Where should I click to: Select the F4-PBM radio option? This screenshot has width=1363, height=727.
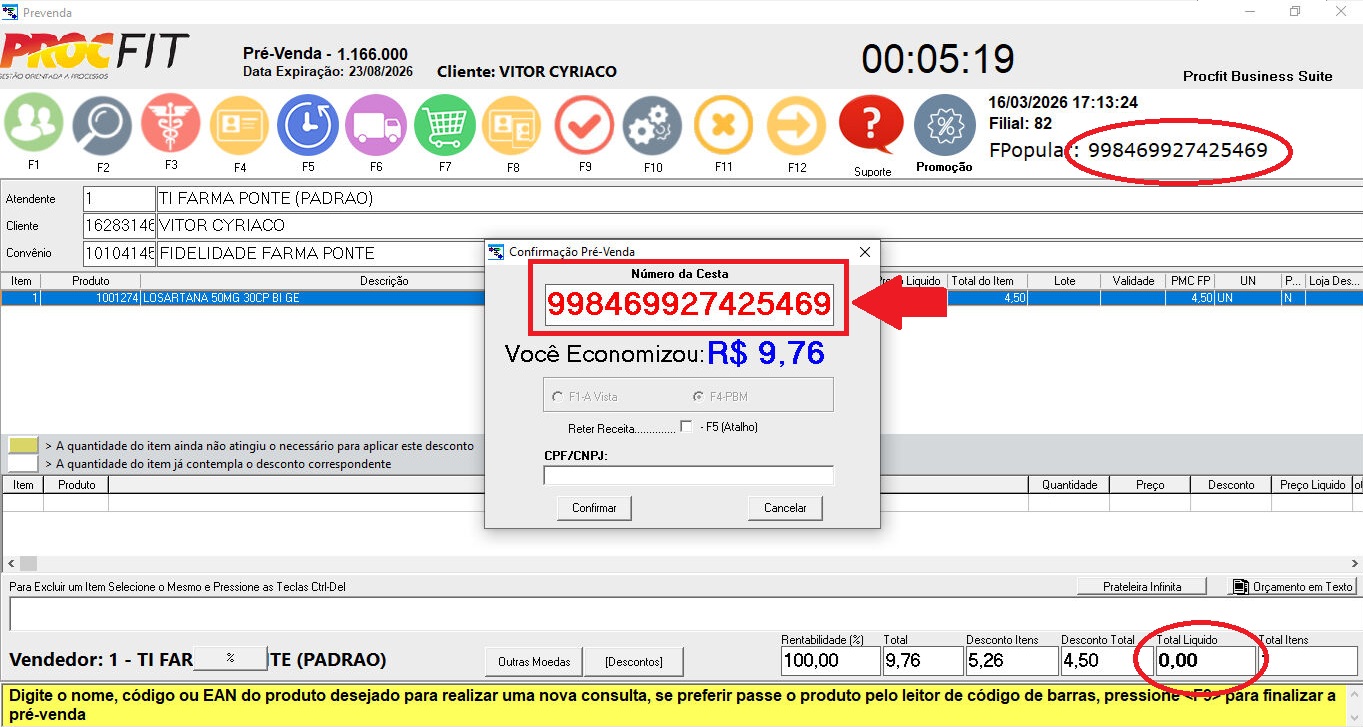coord(699,397)
